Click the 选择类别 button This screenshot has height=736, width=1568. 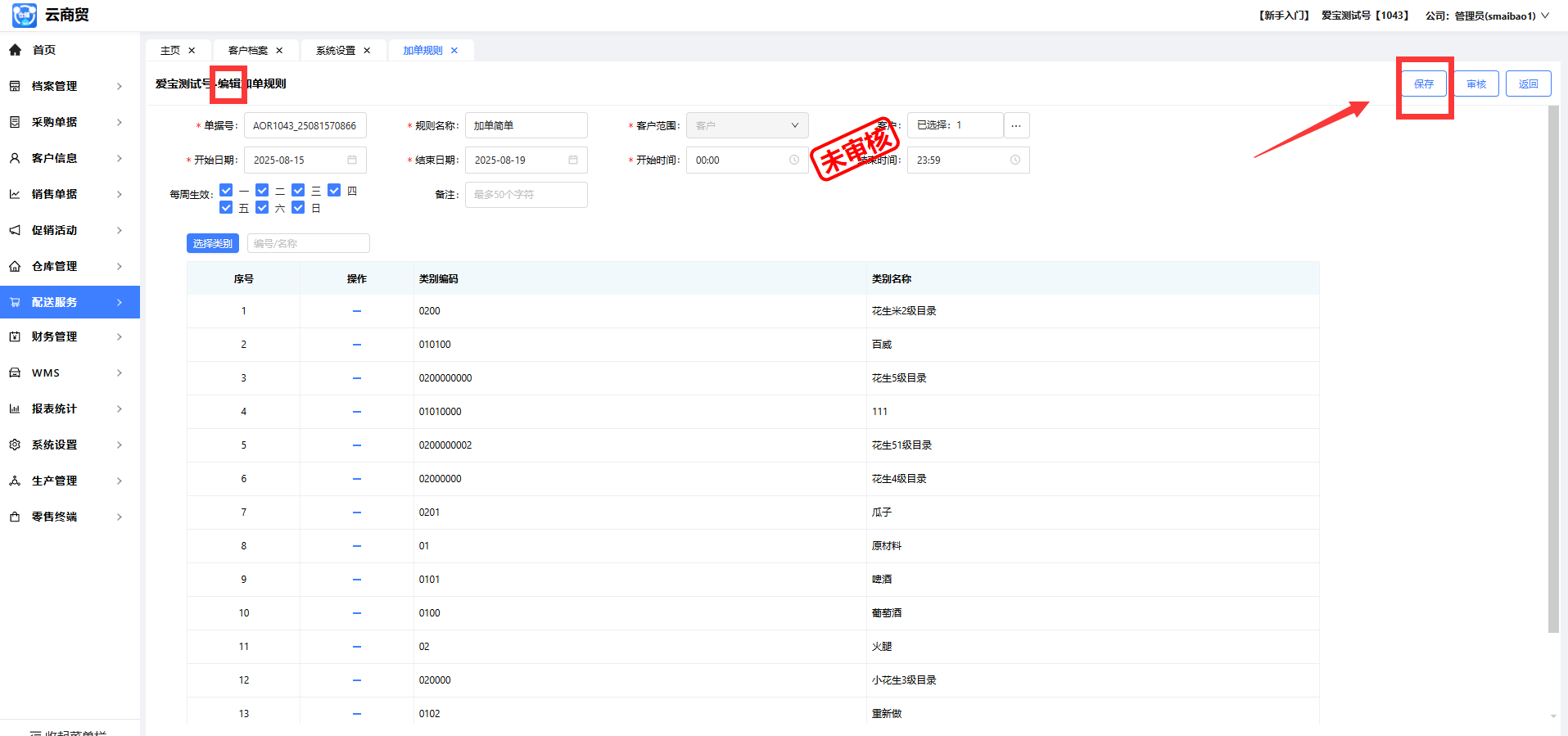point(213,243)
